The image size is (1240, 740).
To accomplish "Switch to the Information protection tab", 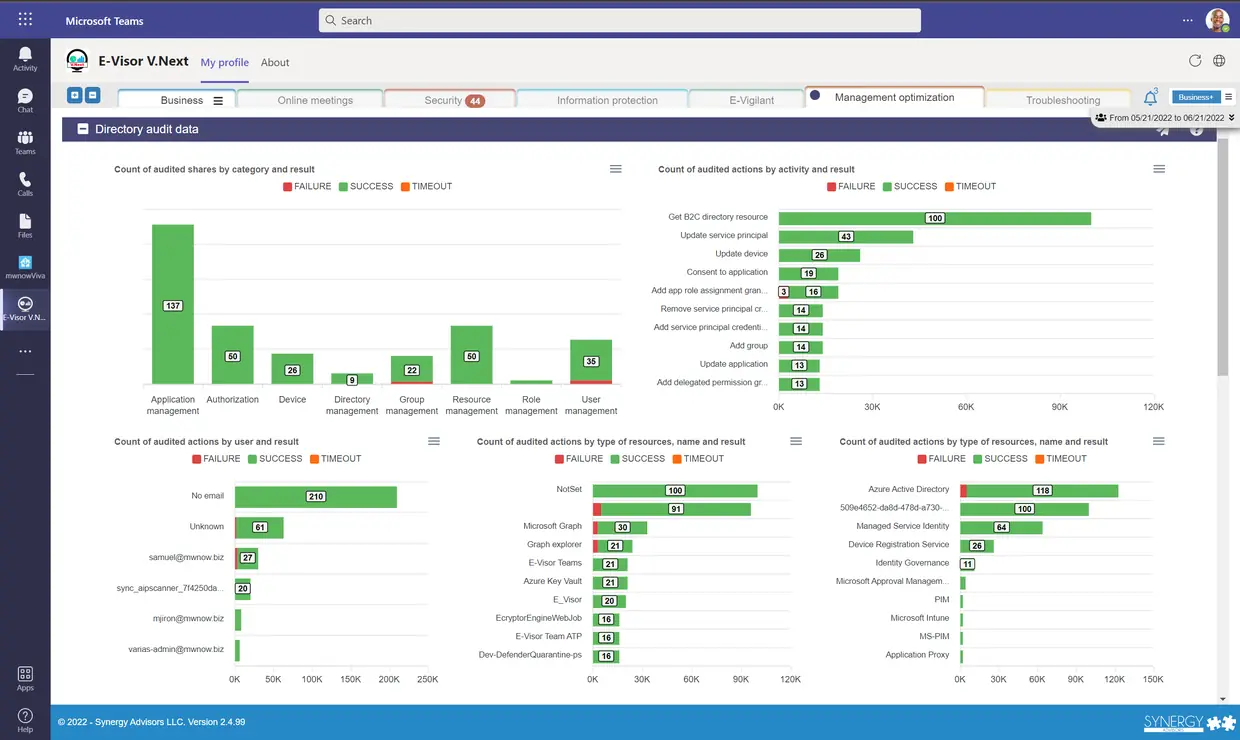I will point(602,99).
